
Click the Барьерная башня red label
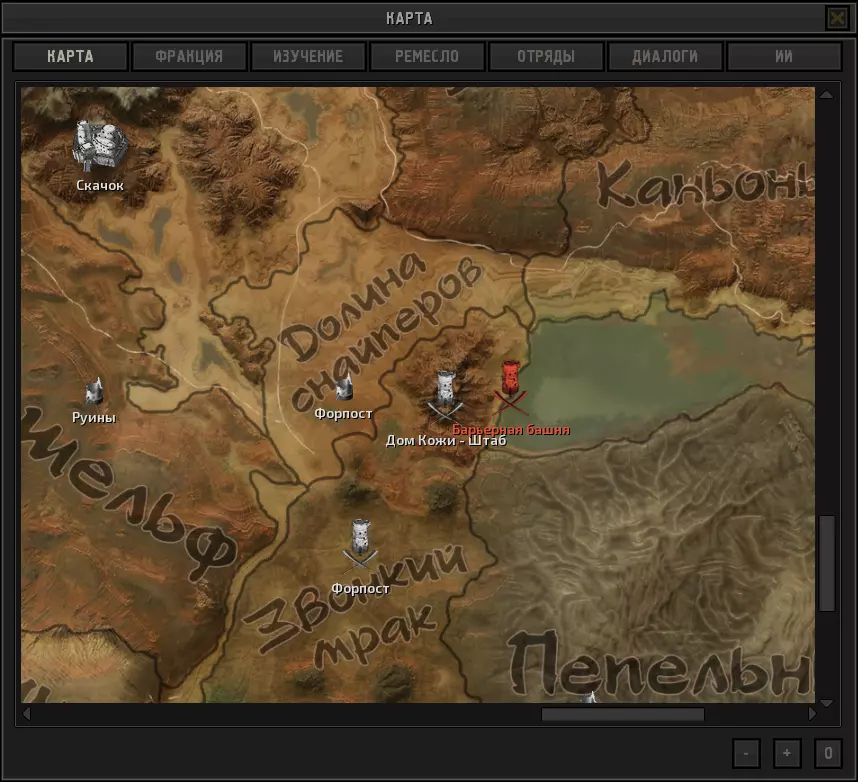[511, 430]
